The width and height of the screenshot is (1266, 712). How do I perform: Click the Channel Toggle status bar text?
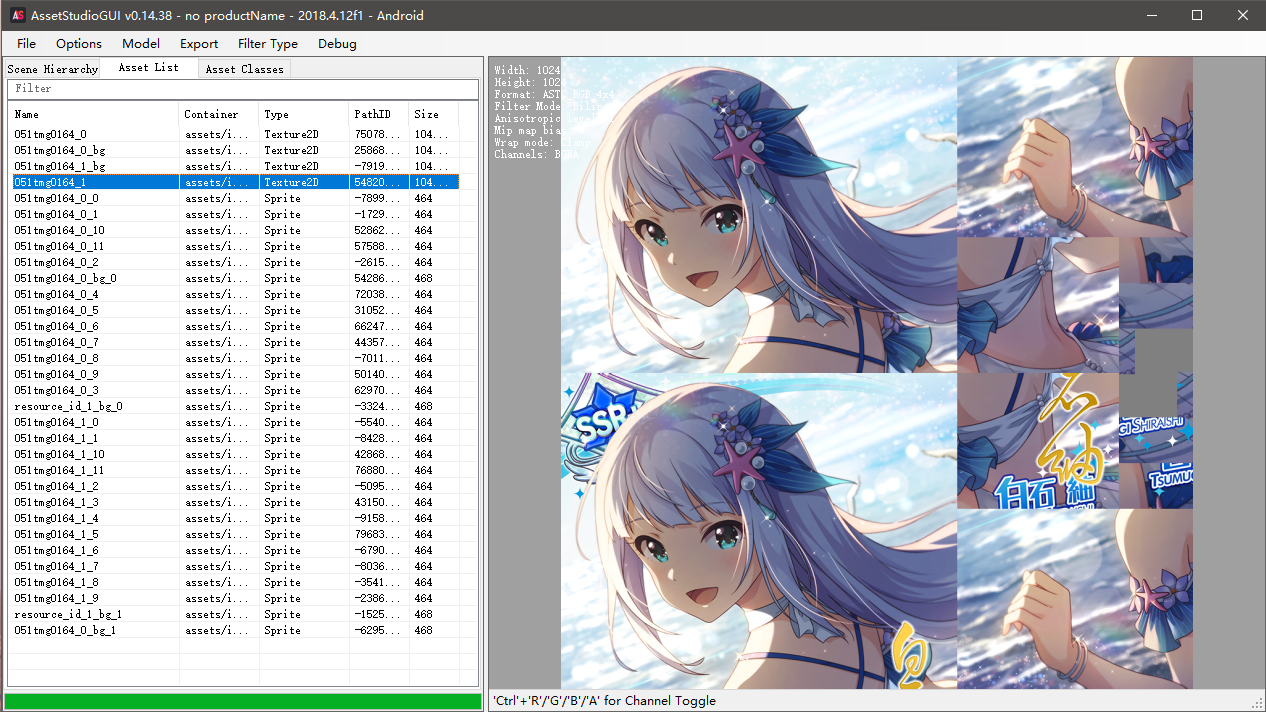pos(604,701)
